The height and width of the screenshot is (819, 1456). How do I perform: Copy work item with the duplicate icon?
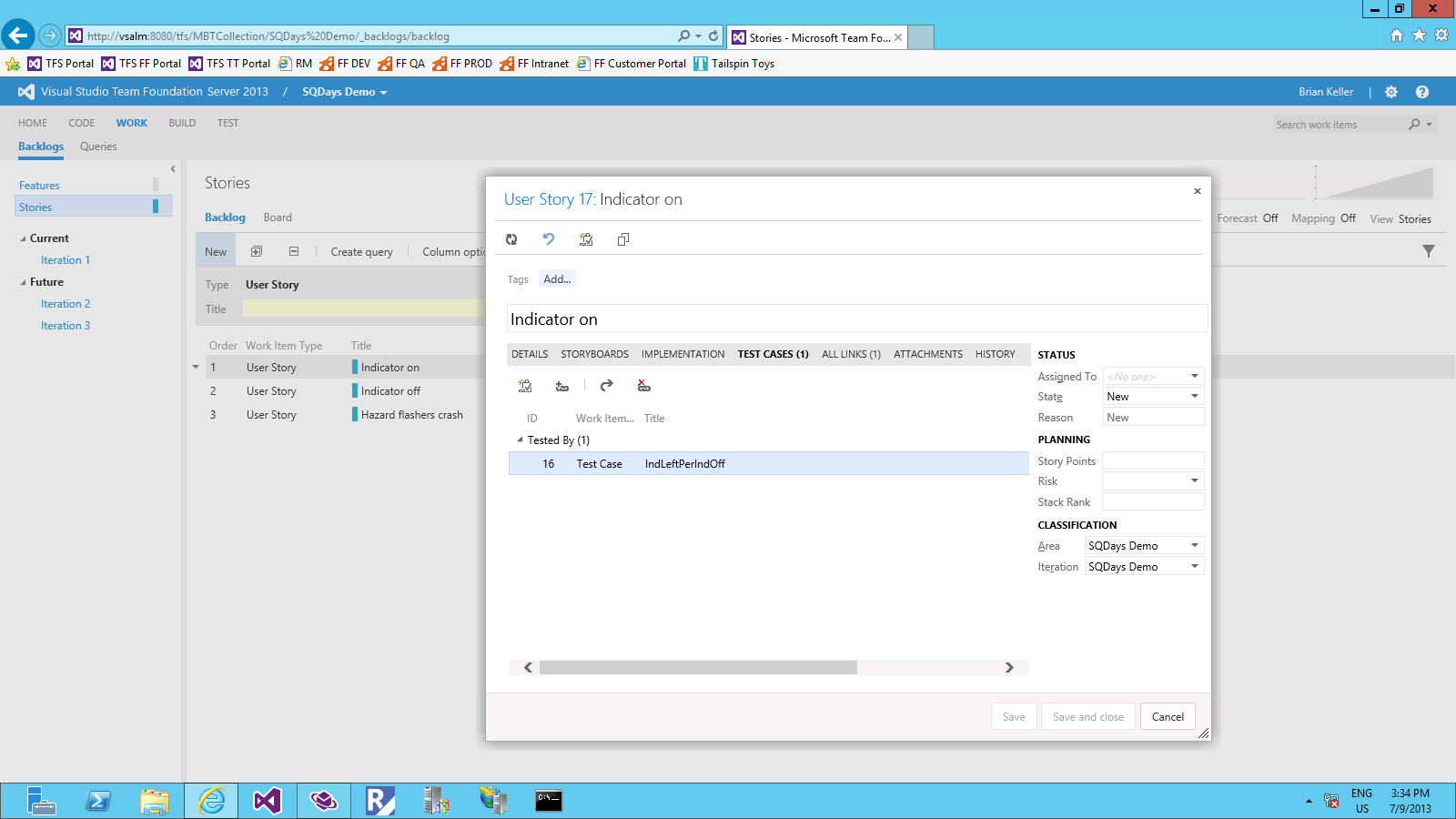click(x=623, y=239)
